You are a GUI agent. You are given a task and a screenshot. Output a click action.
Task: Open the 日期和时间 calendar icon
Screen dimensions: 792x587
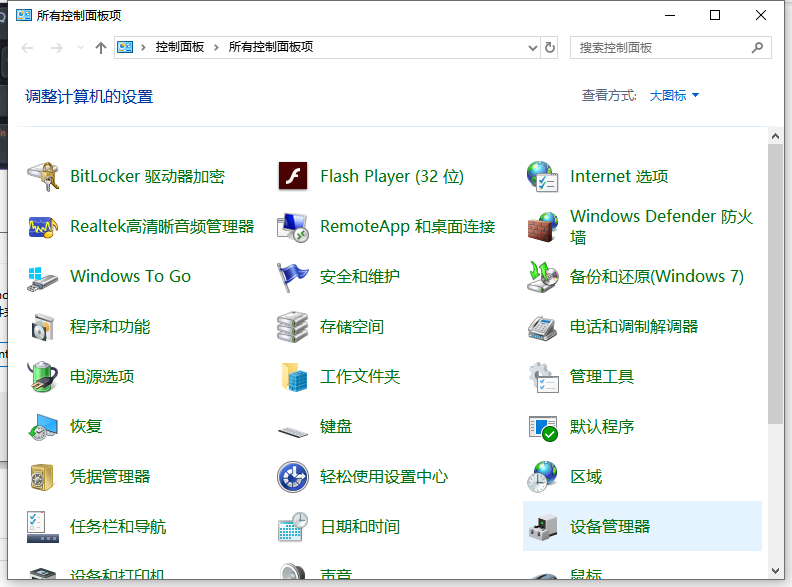pyautogui.click(x=293, y=527)
